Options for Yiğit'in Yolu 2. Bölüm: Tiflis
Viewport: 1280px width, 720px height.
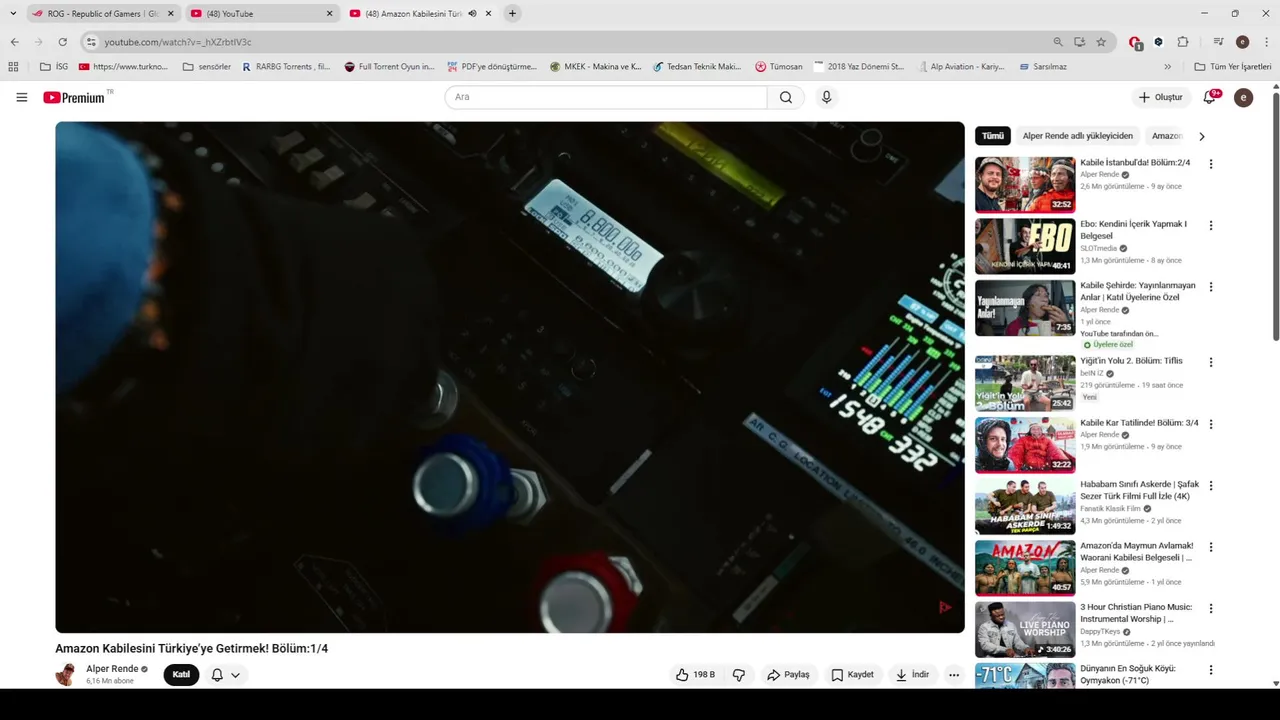tap(1210, 362)
